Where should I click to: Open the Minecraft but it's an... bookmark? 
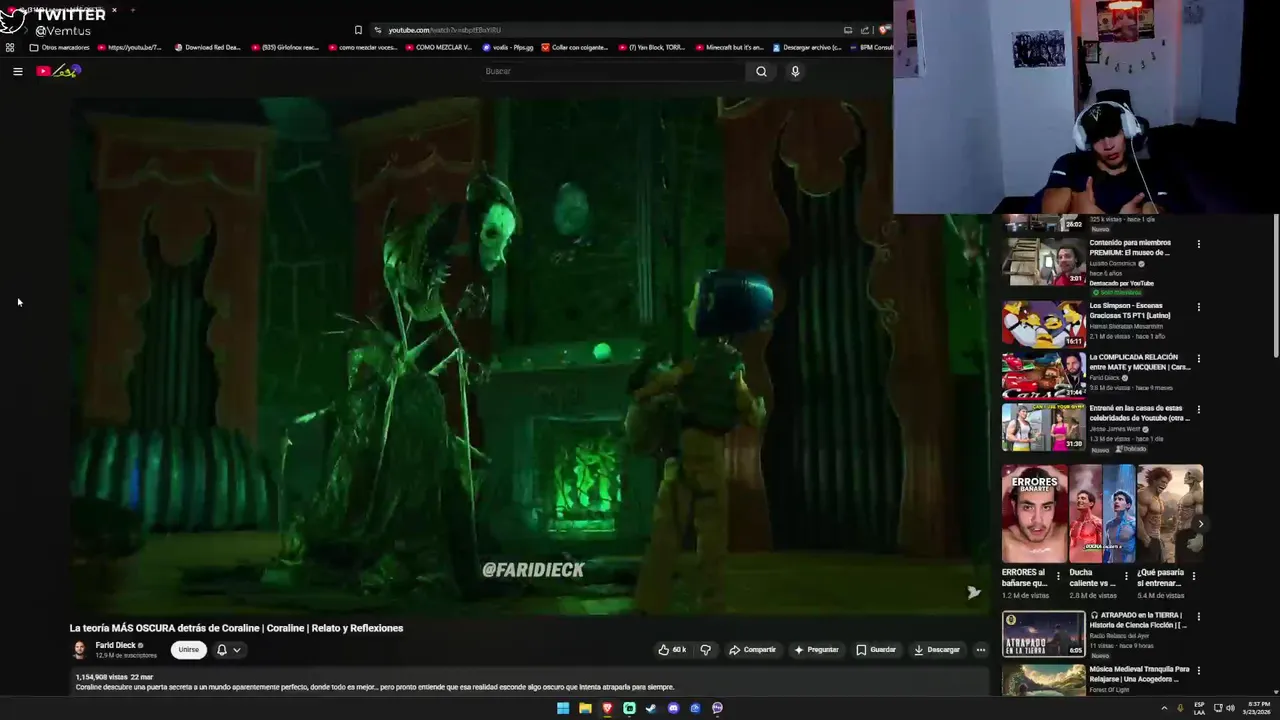point(729,47)
